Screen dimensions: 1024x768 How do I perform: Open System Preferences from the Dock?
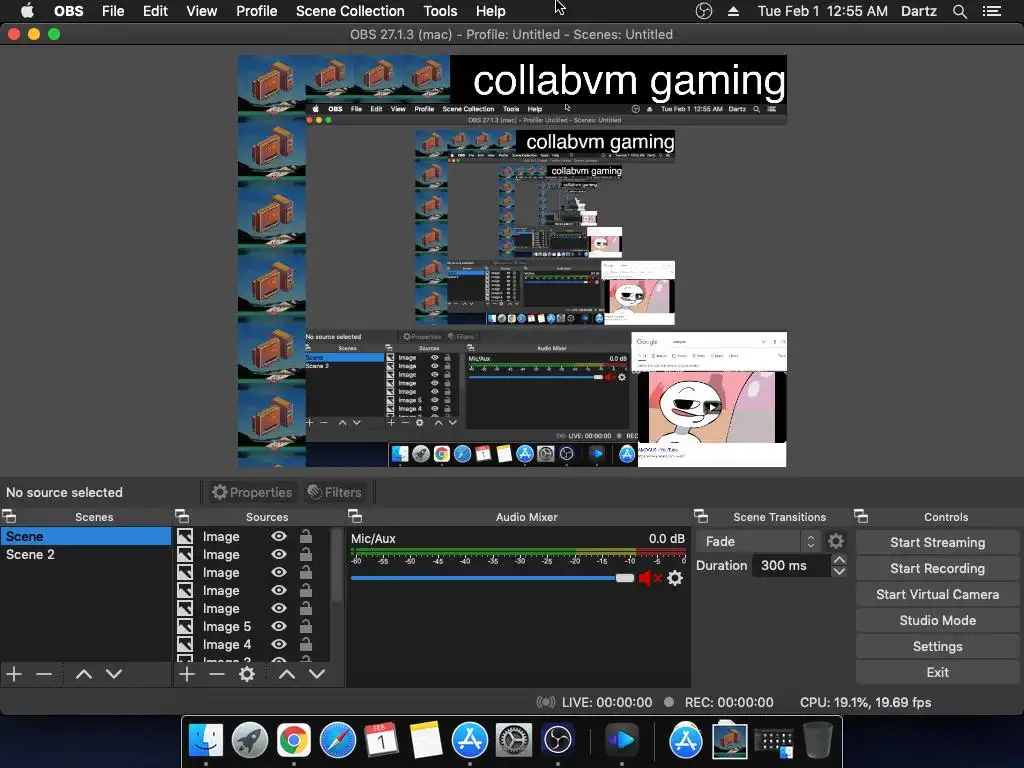click(x=514, y=740)
